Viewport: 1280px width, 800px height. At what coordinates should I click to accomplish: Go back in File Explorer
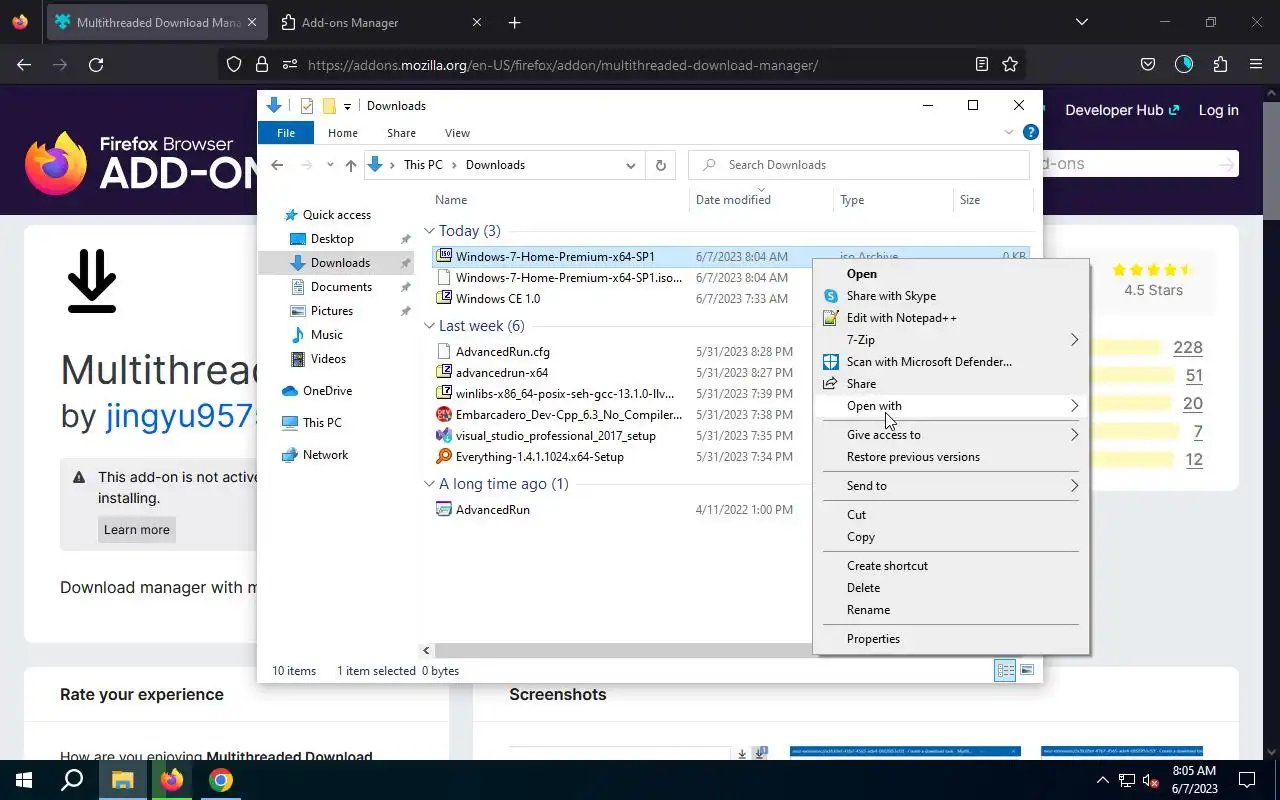tap(278, 165)
